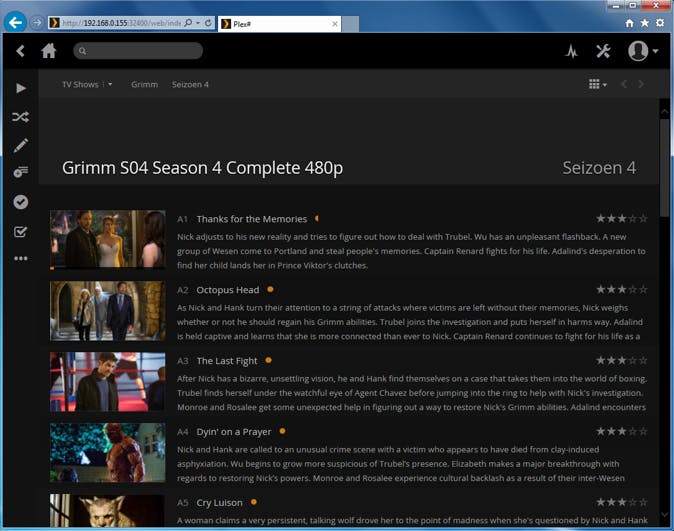Open a new browser tab
The image size is (674, 531).
point(350,24)
